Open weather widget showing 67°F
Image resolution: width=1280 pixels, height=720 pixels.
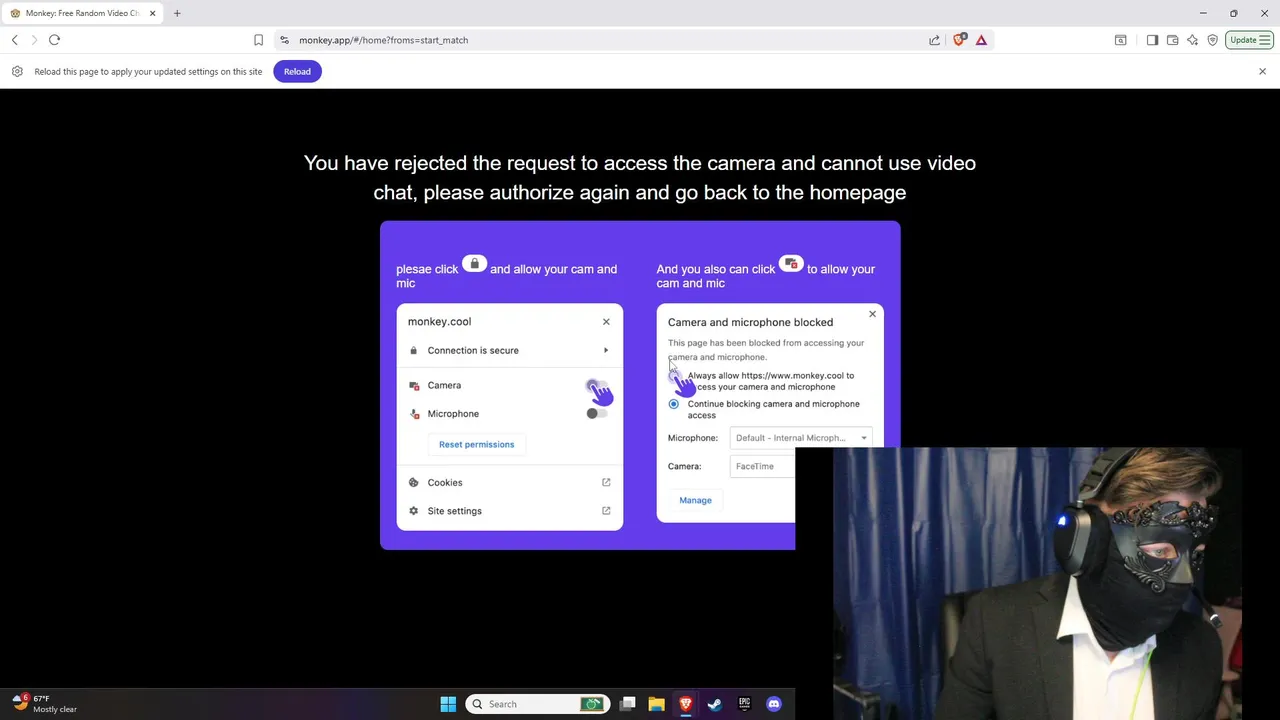45,704
